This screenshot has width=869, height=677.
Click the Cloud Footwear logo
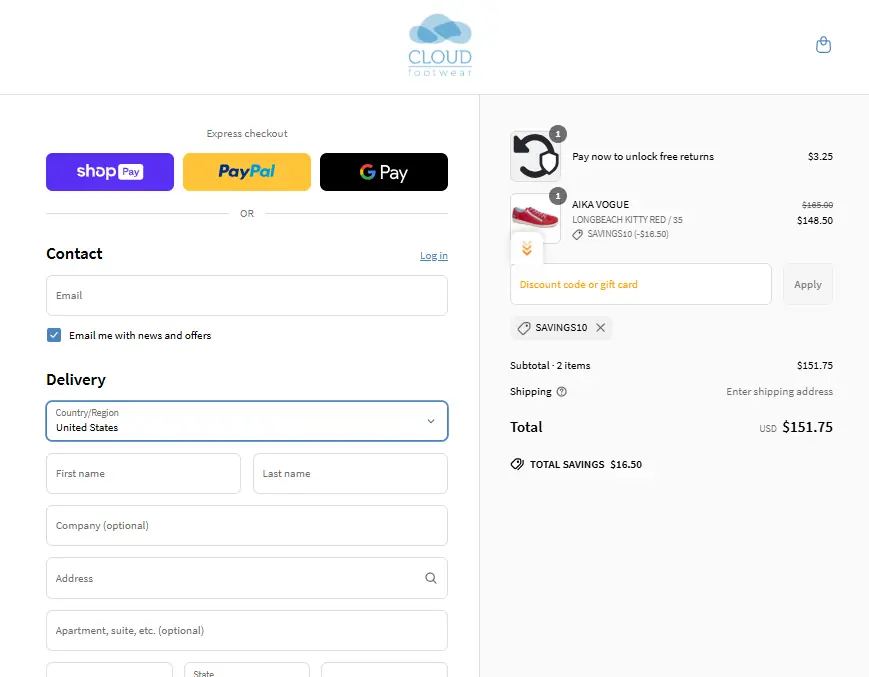pos(440,46)
